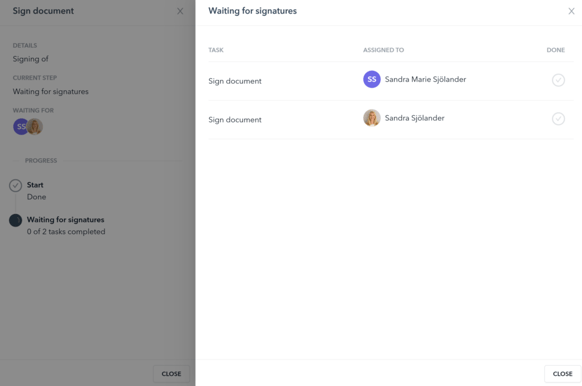Click the 'Waiting for signatures' panel title
Viewport: 582px width, 386px height.
coord(252,11)
